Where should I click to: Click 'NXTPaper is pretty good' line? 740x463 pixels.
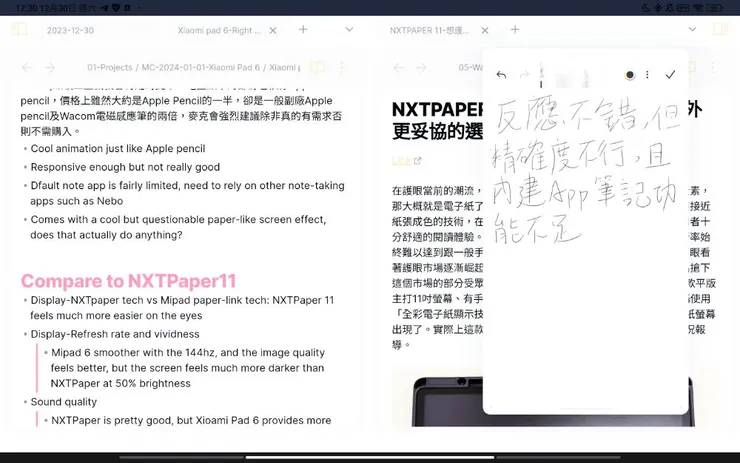point(191,420)
